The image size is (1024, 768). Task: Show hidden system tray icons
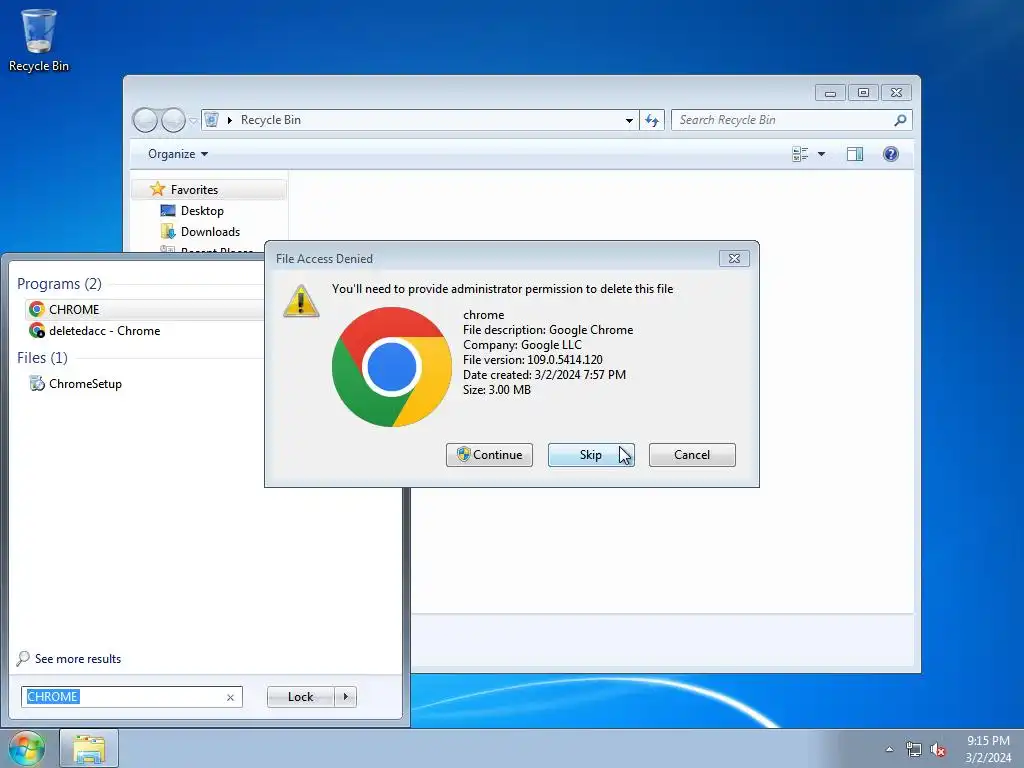point(889,749)
